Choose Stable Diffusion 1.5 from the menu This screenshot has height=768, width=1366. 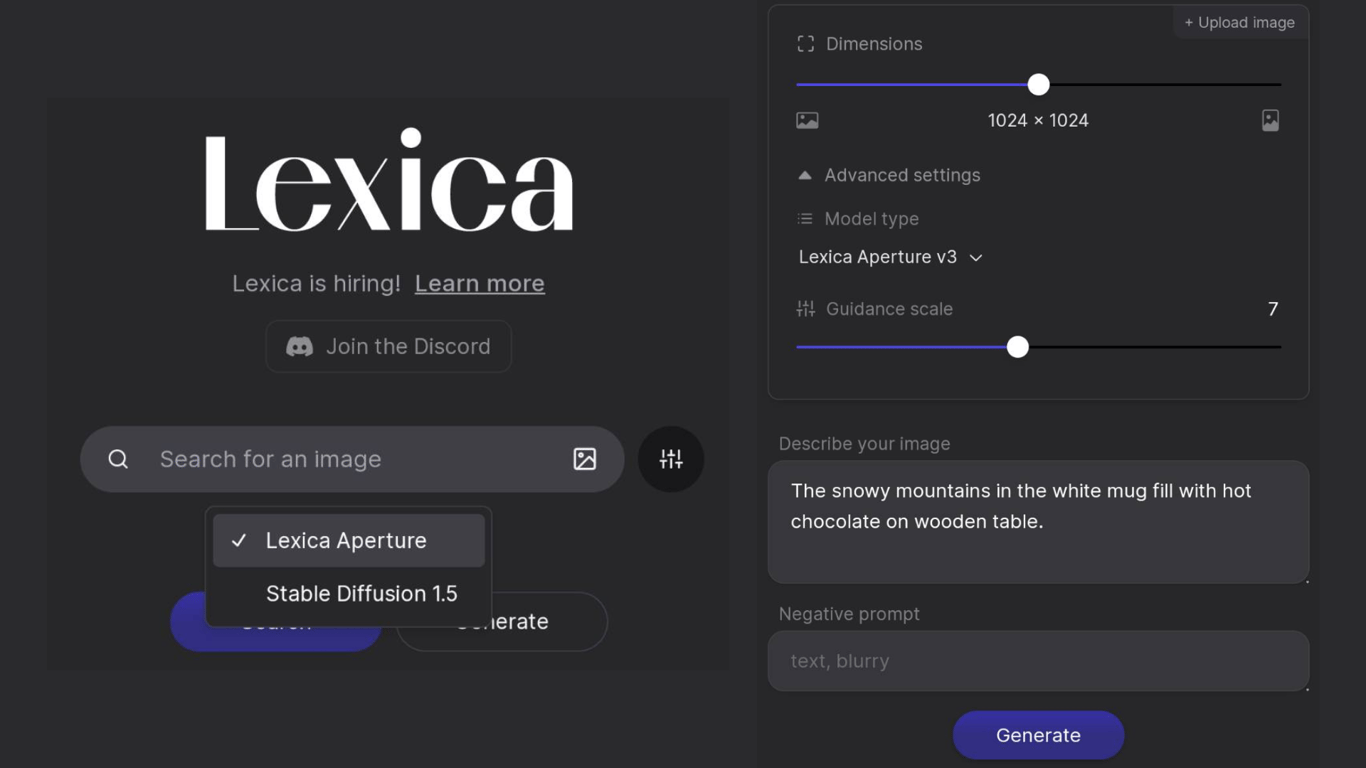[x=349, y=593]
